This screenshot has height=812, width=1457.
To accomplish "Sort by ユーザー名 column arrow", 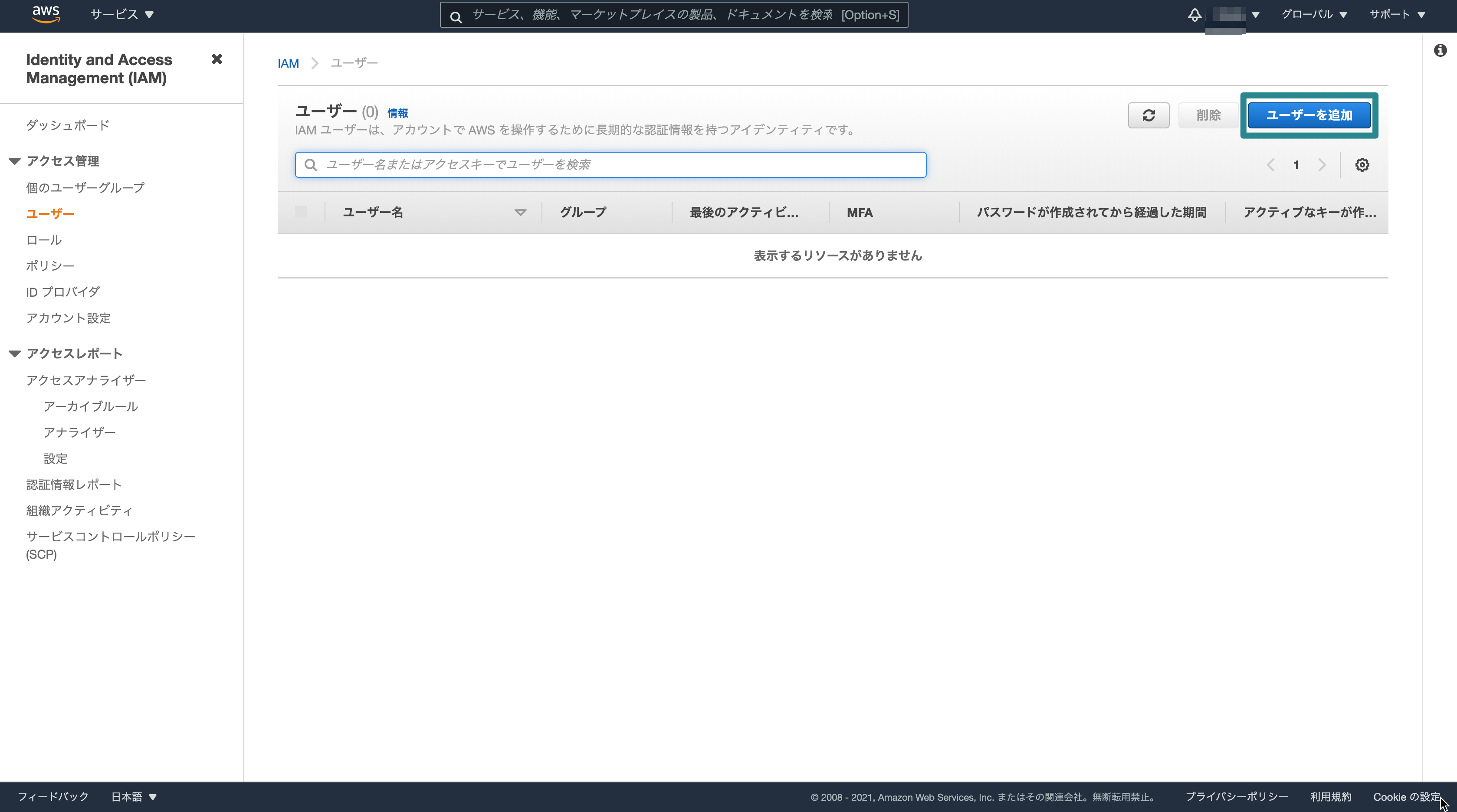I will click(x=520, y=213).
